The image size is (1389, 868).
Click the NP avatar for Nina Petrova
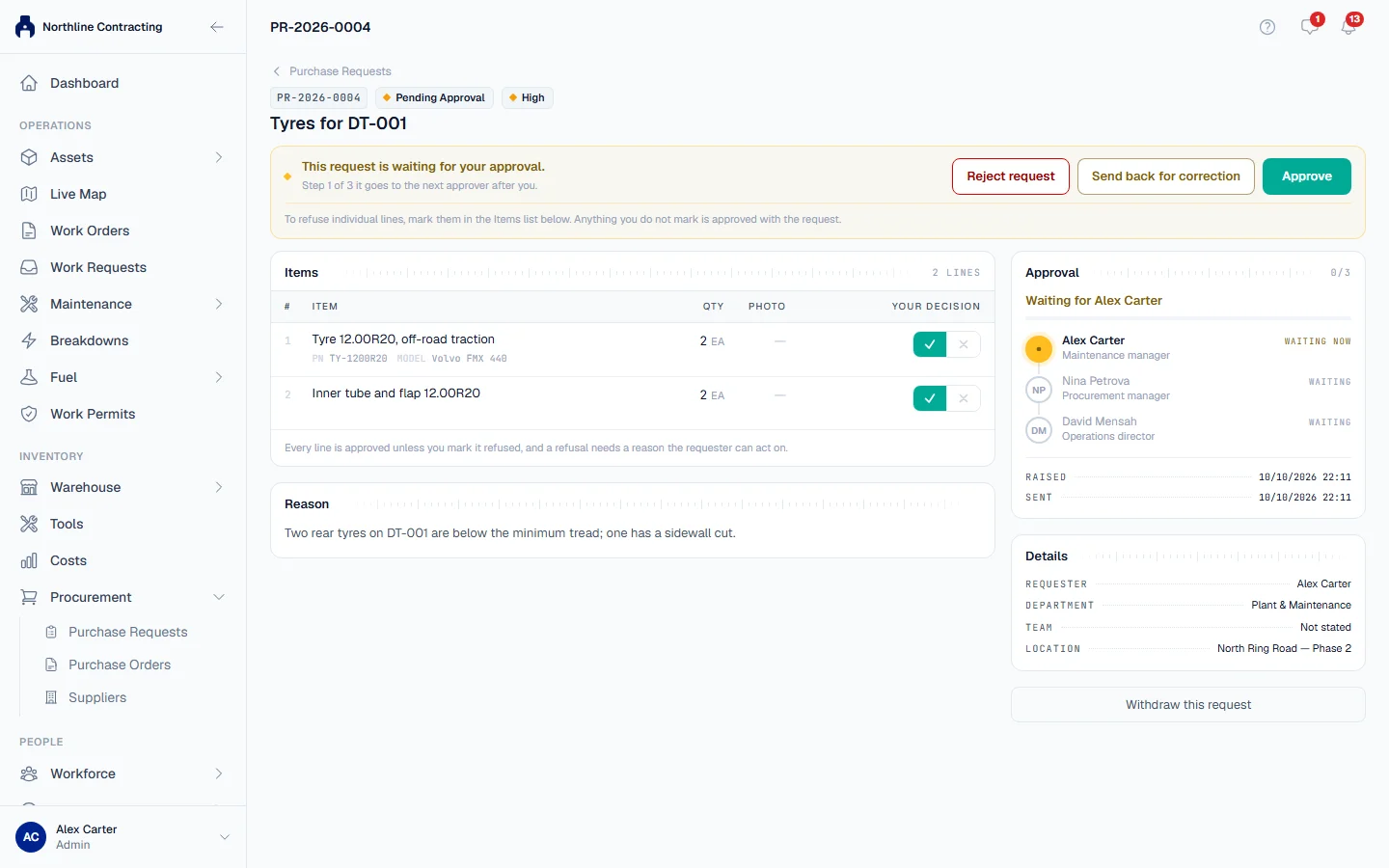pyautogui.click(x=1039, y=390)
